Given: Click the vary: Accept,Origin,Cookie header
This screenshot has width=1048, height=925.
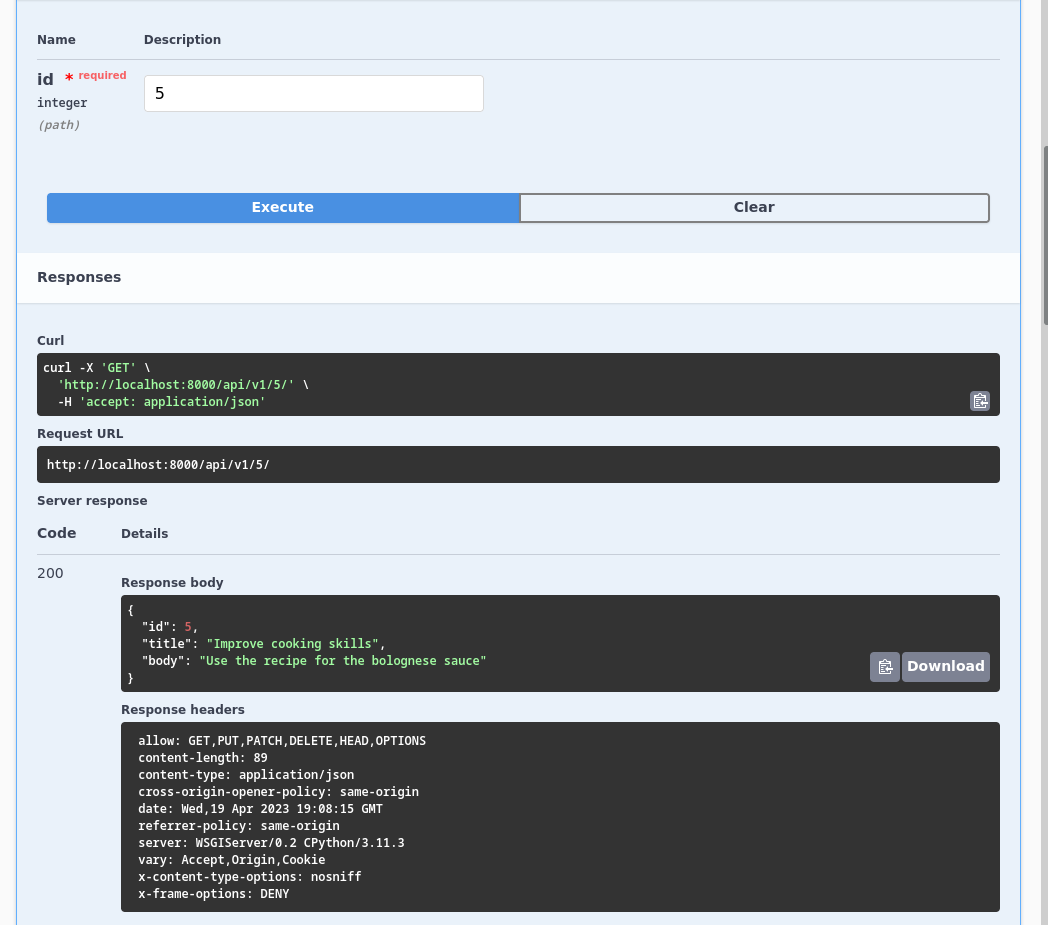Looking at the screenshot, I should tap(232, 860).
